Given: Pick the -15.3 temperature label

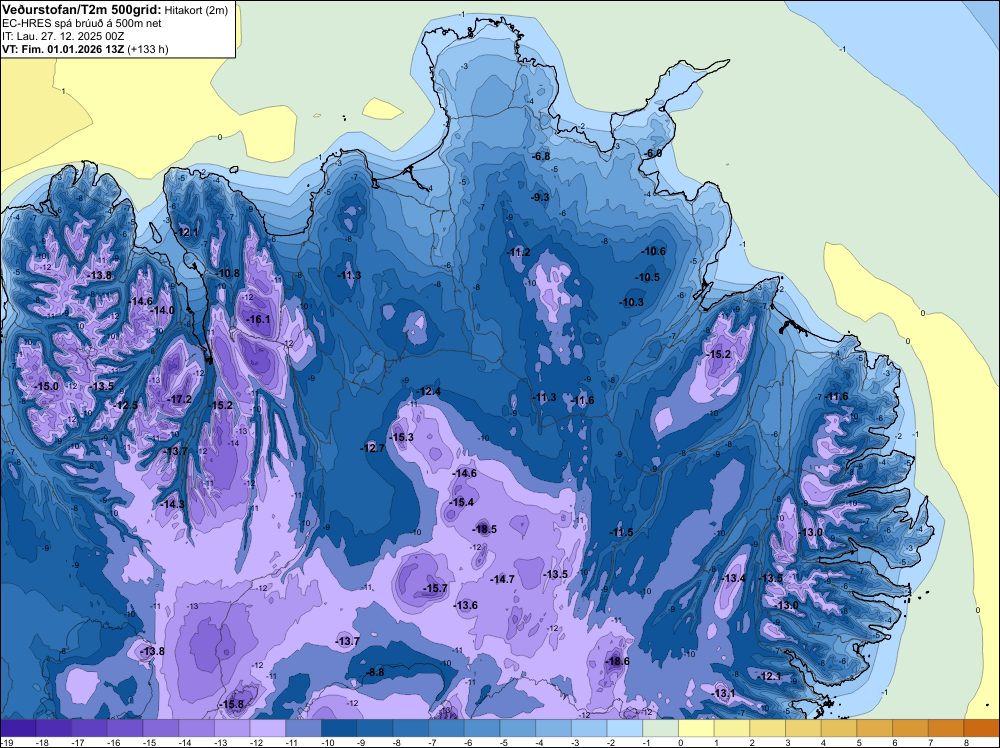Looking at the screenshot, I should (401, 437).
